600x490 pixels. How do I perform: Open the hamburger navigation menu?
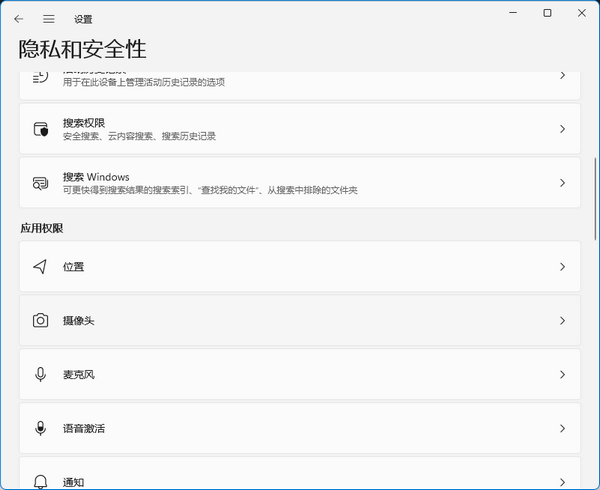(x=48, y=18)
